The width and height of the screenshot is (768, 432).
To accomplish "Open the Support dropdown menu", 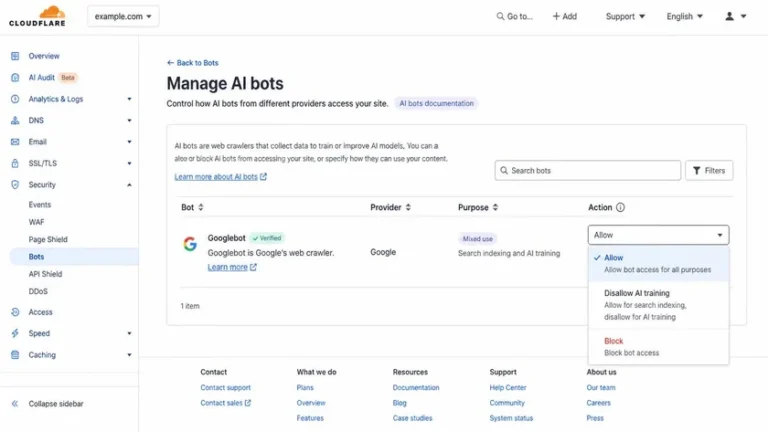I will [625, 16].
